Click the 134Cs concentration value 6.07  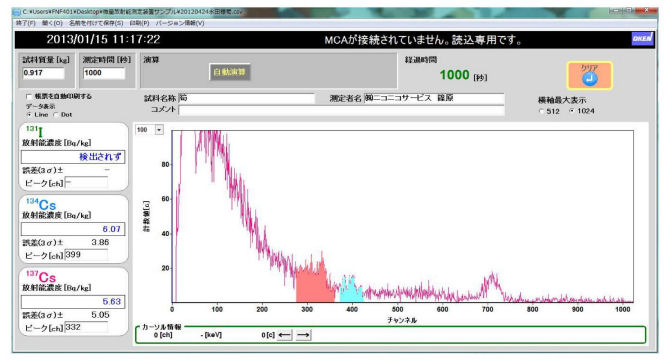coord(112,229)
